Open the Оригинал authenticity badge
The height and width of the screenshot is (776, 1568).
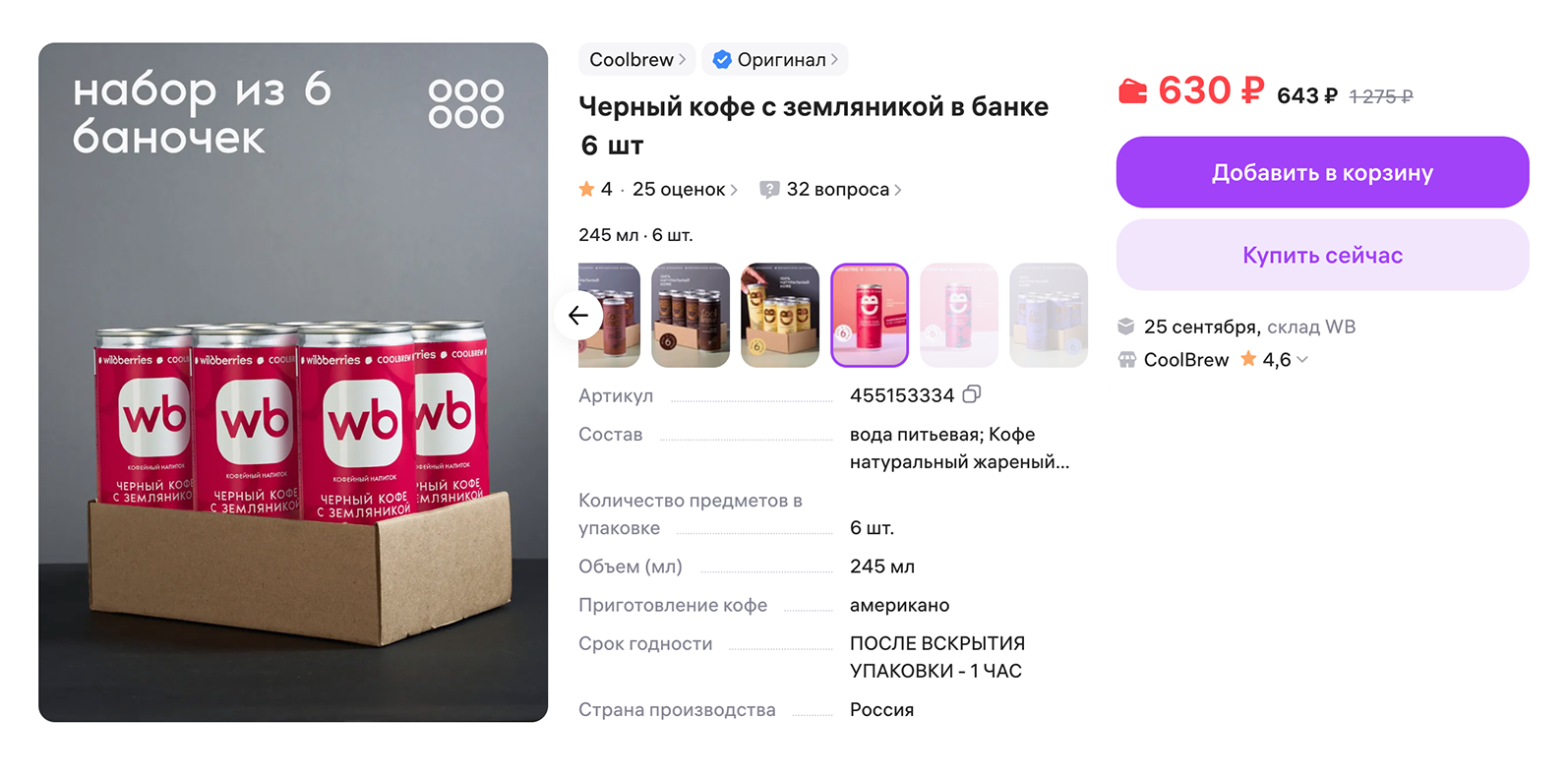pos(775,60)
